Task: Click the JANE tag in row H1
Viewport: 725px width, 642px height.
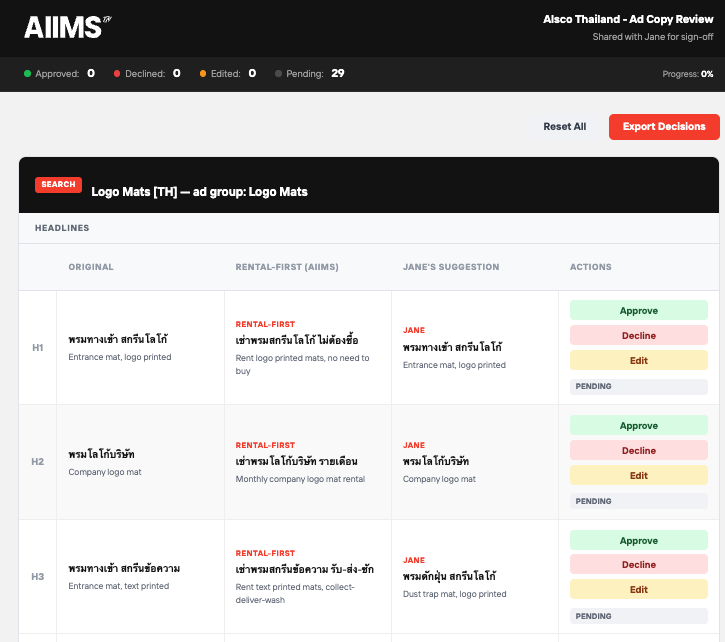Action: (414, 330)
